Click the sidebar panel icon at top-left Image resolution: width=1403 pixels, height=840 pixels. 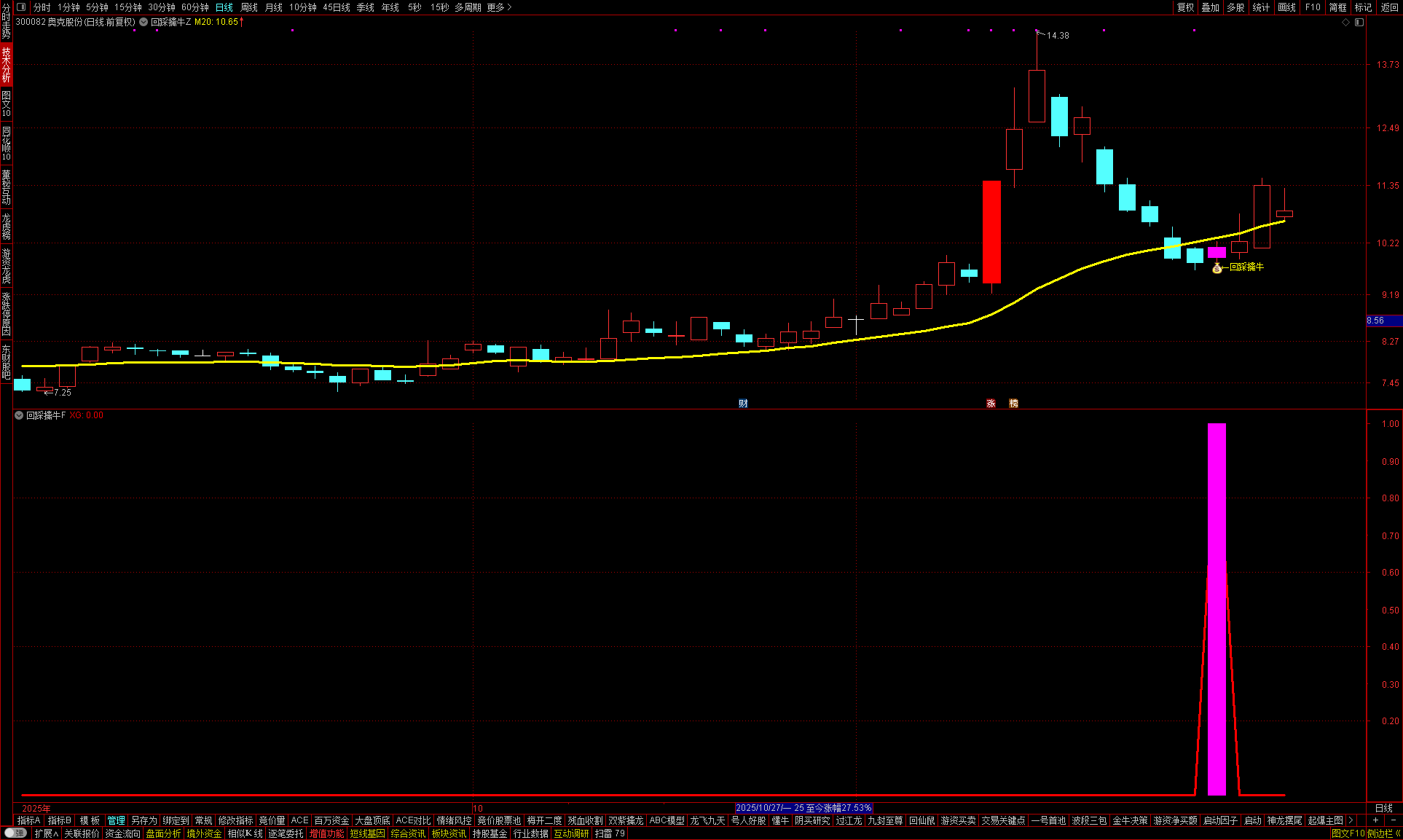click(x=21, y=7)
